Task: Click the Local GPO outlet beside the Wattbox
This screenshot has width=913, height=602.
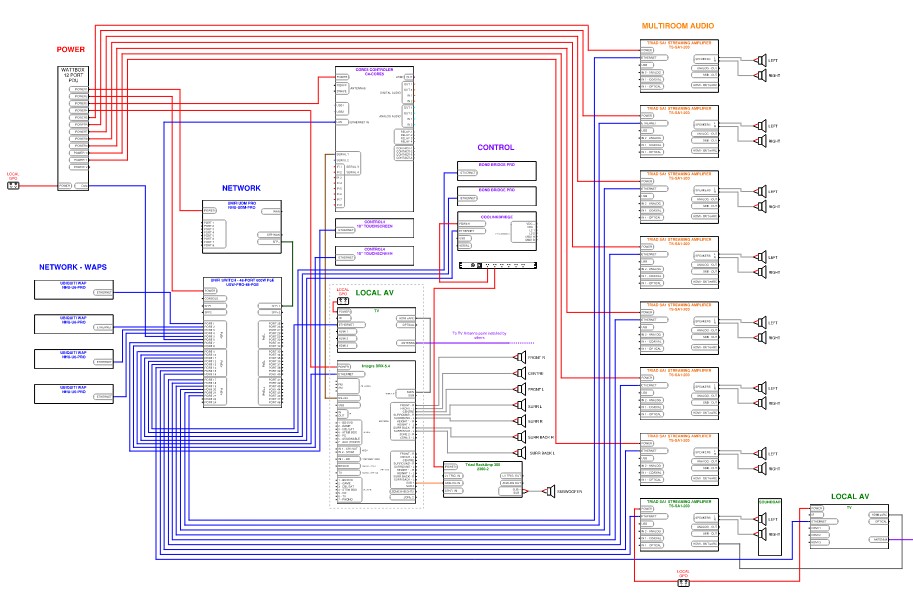Action: click(x=13, y=185)
